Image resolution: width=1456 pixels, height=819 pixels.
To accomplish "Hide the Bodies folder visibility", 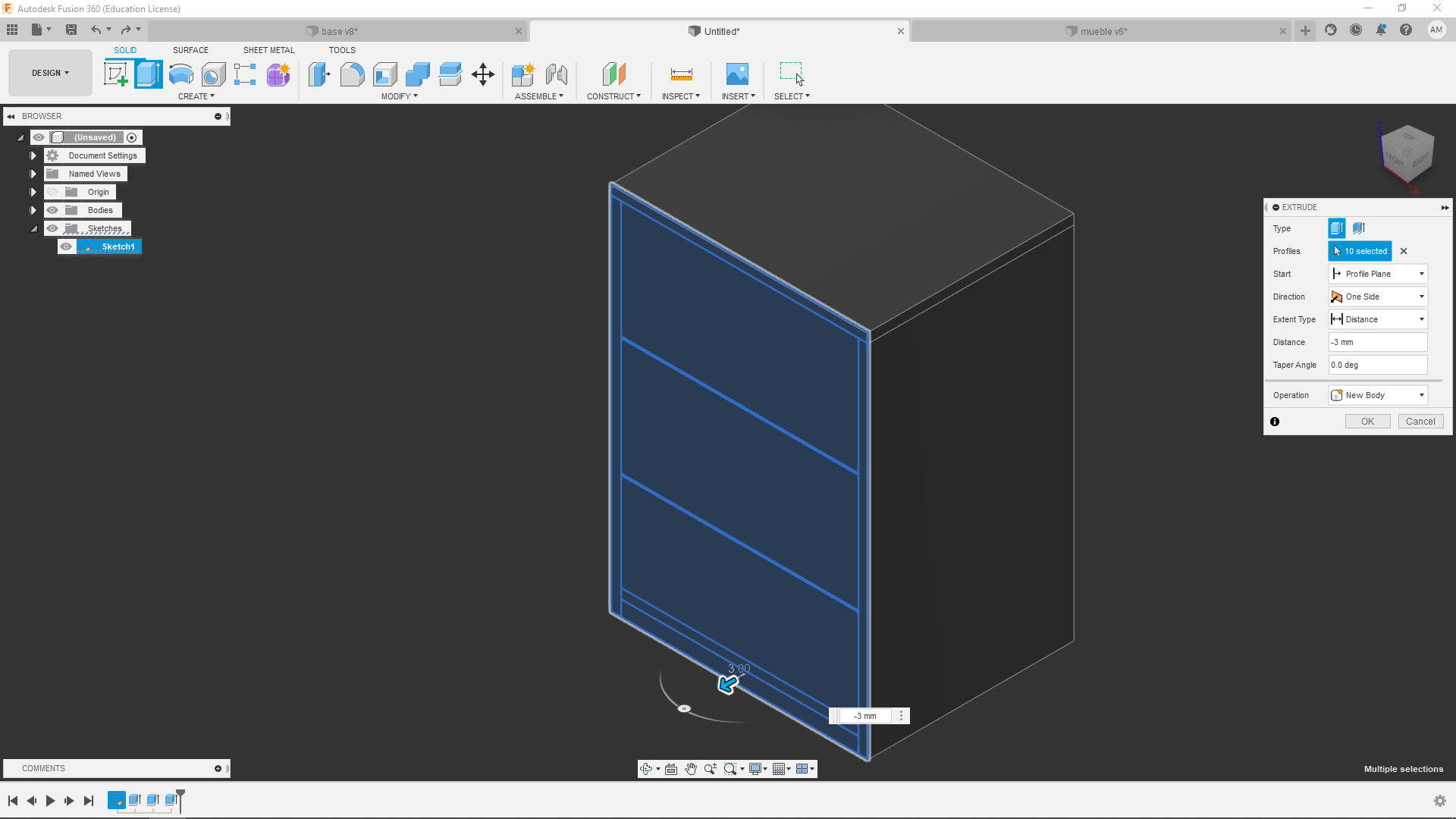I will click(52, 210).
